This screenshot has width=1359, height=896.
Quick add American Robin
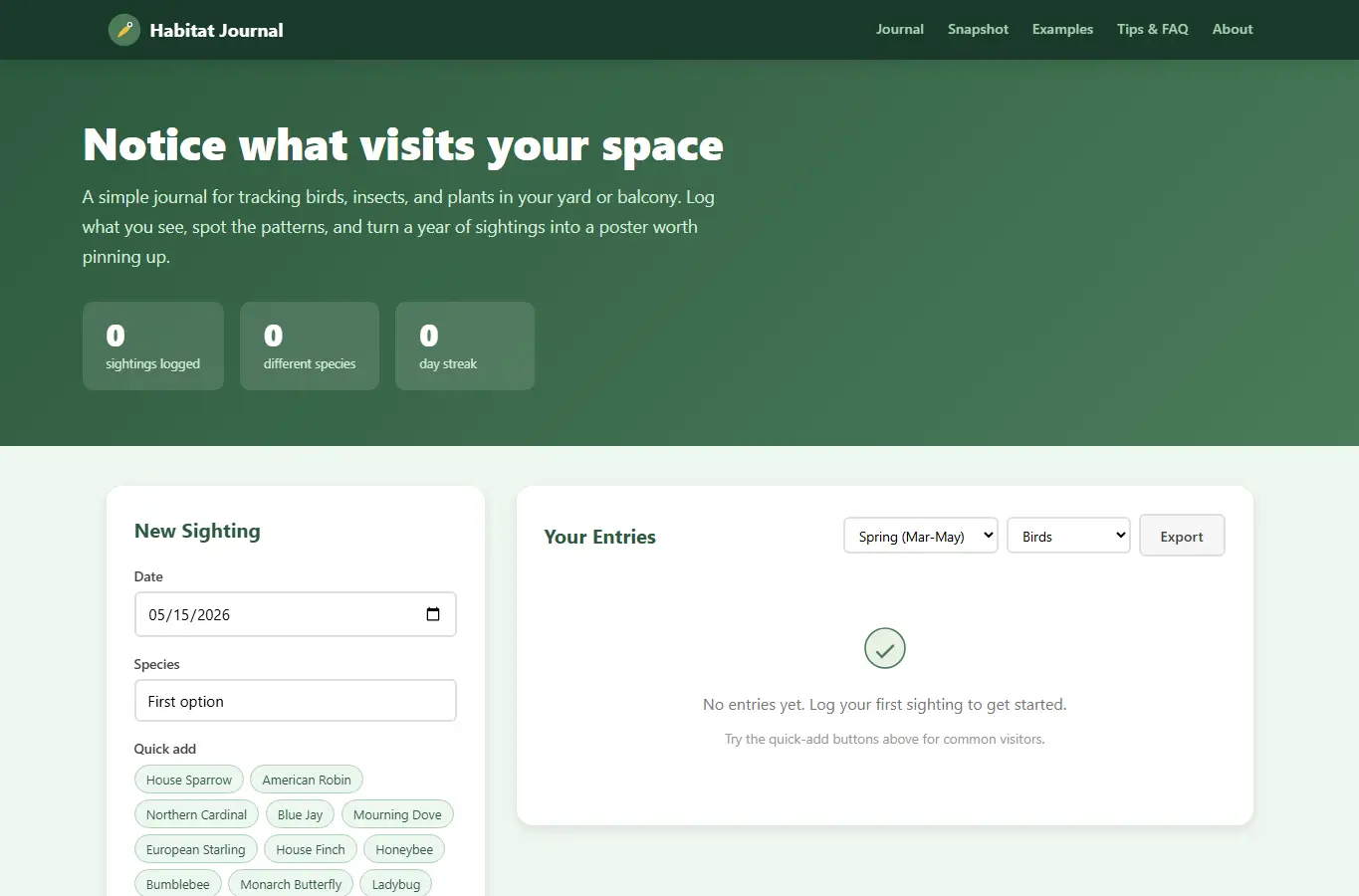(x=307, y=780)
